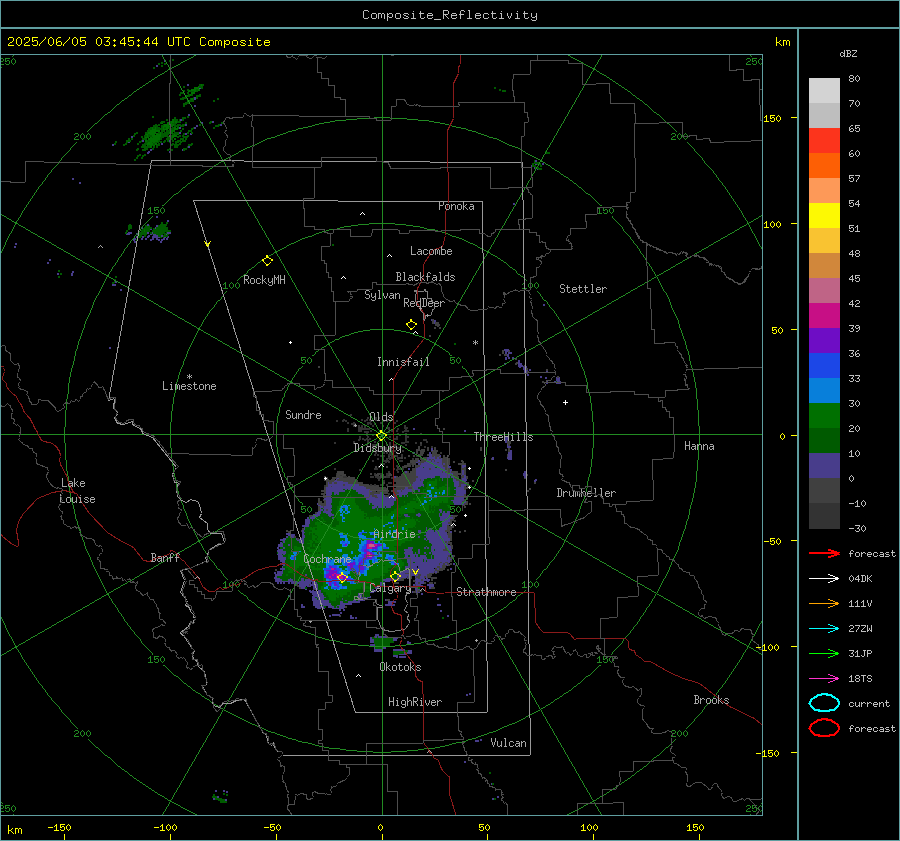
Task: Click the Ponoka city label
Action: [x=456, y=206]
